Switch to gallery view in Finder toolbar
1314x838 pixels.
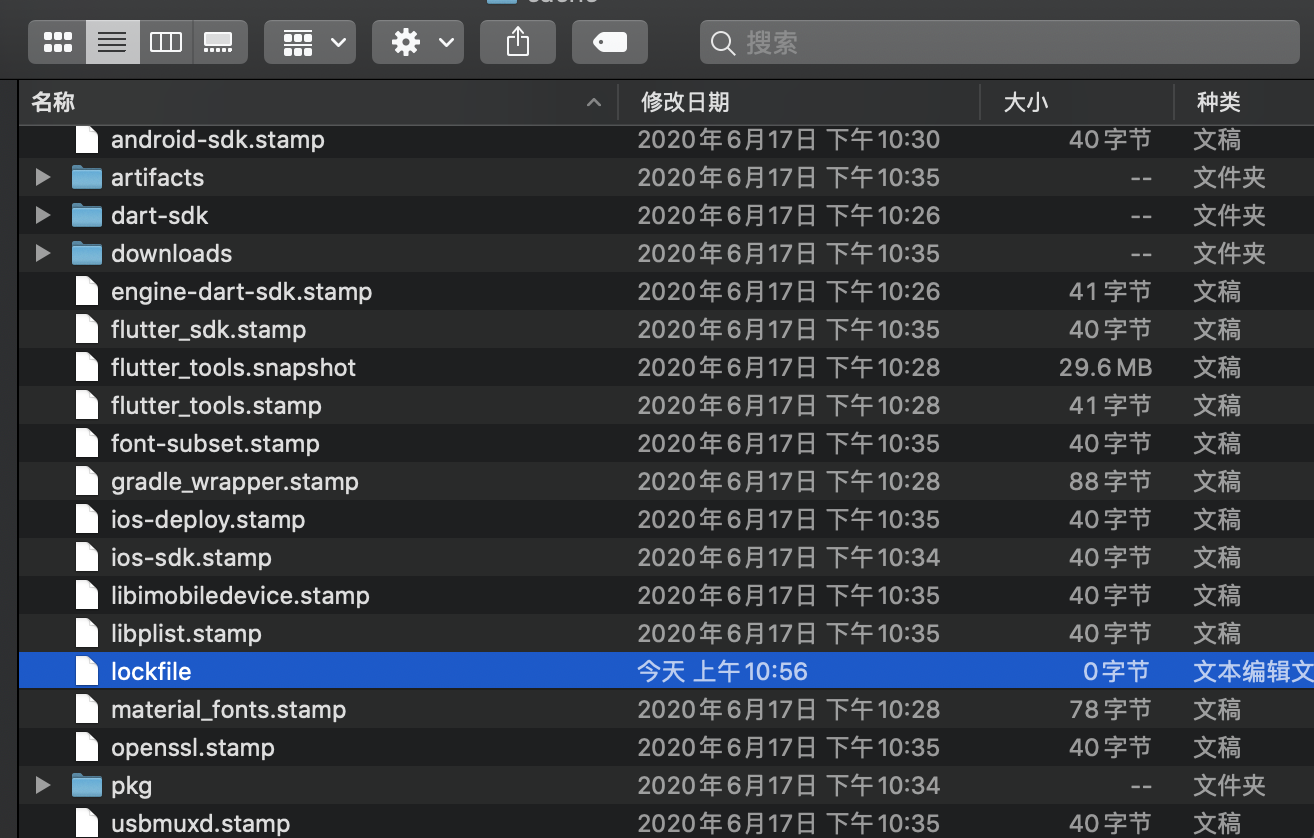pos(219,42)
